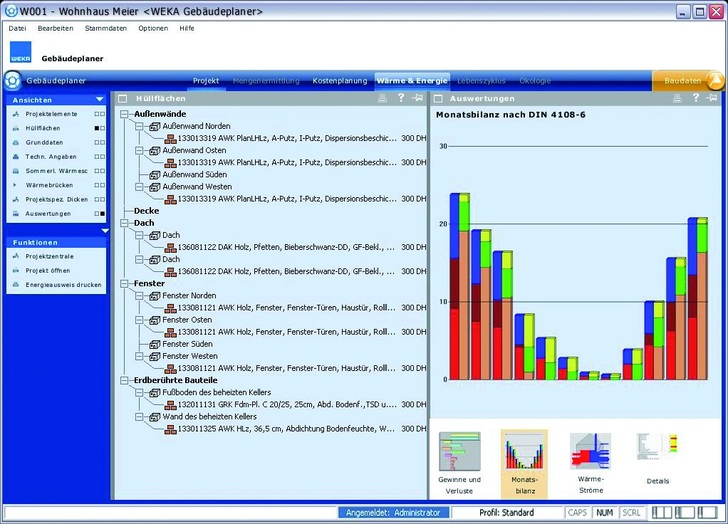Click the orange Baudaten button
This screenshot has width=728, height=524.
(x=688, y=80)
